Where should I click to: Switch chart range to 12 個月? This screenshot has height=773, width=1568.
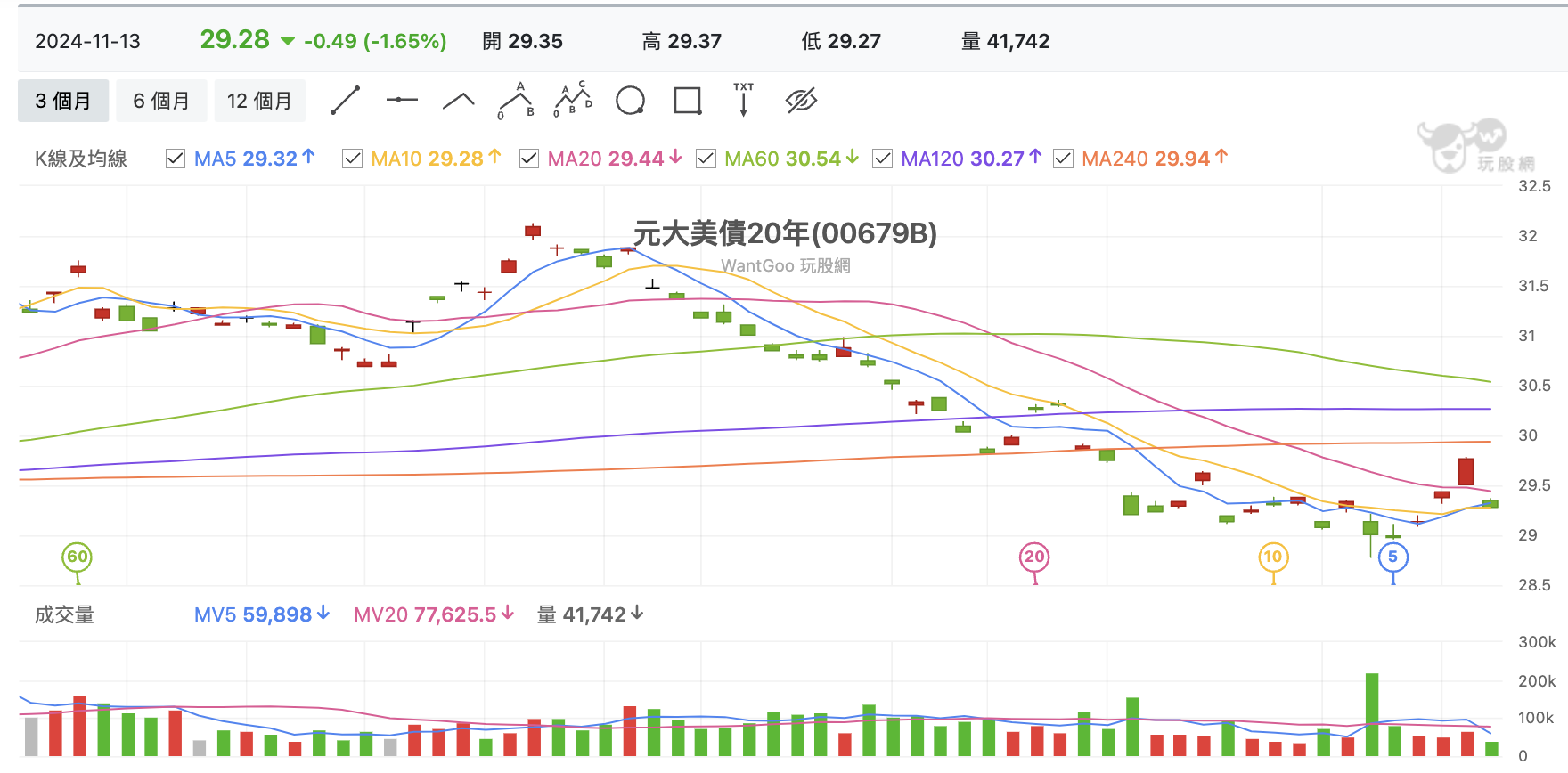tap(259, 101)
